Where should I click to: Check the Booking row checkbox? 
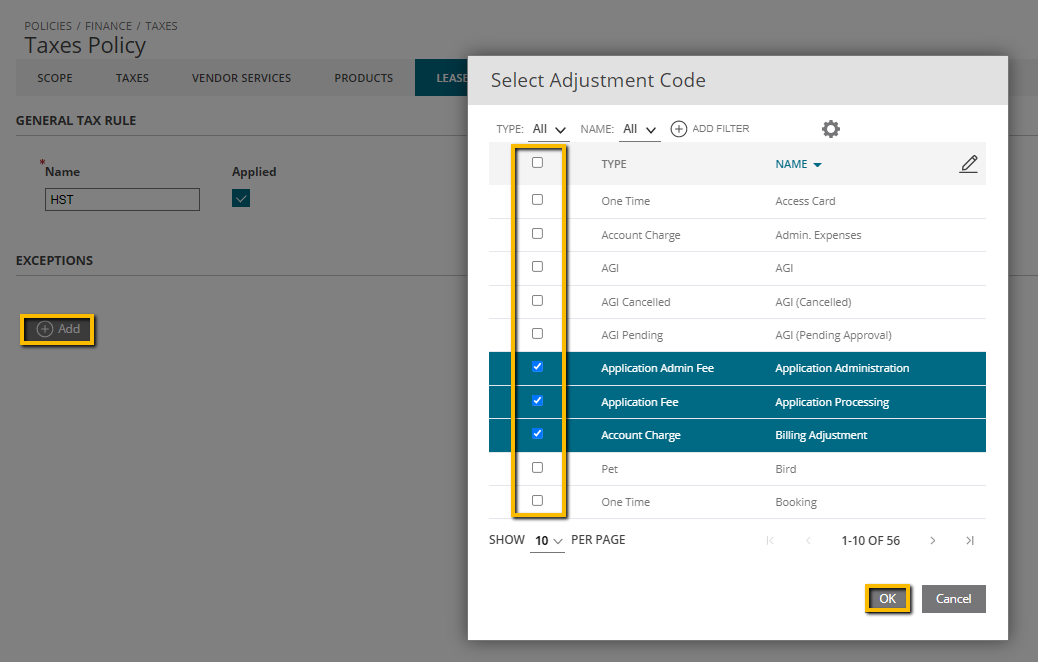538,500
